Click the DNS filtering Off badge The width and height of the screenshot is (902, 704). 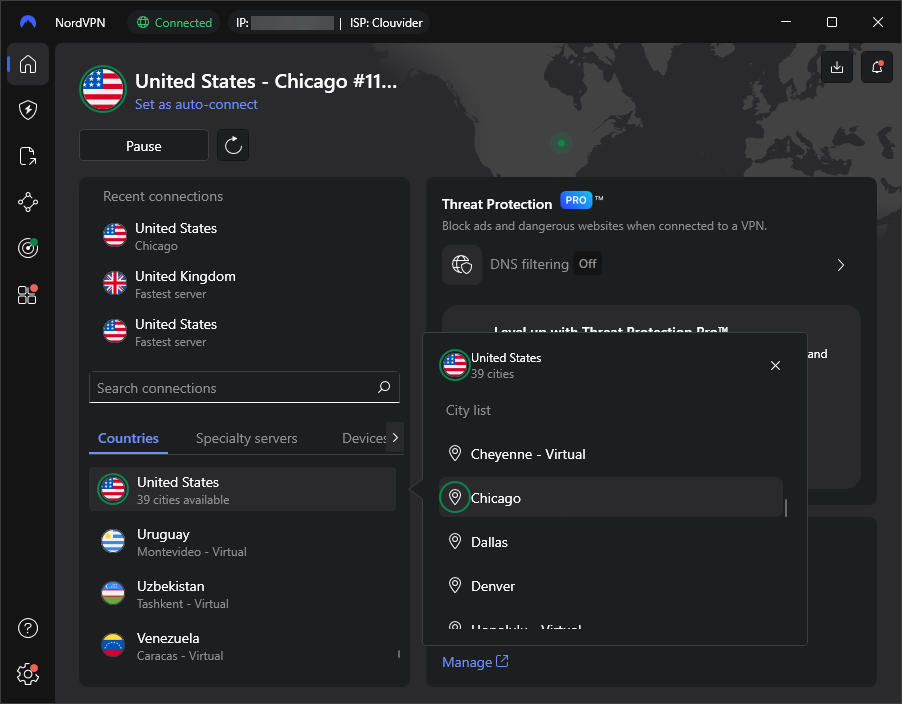pyautogui.click(x=587, y=264)
